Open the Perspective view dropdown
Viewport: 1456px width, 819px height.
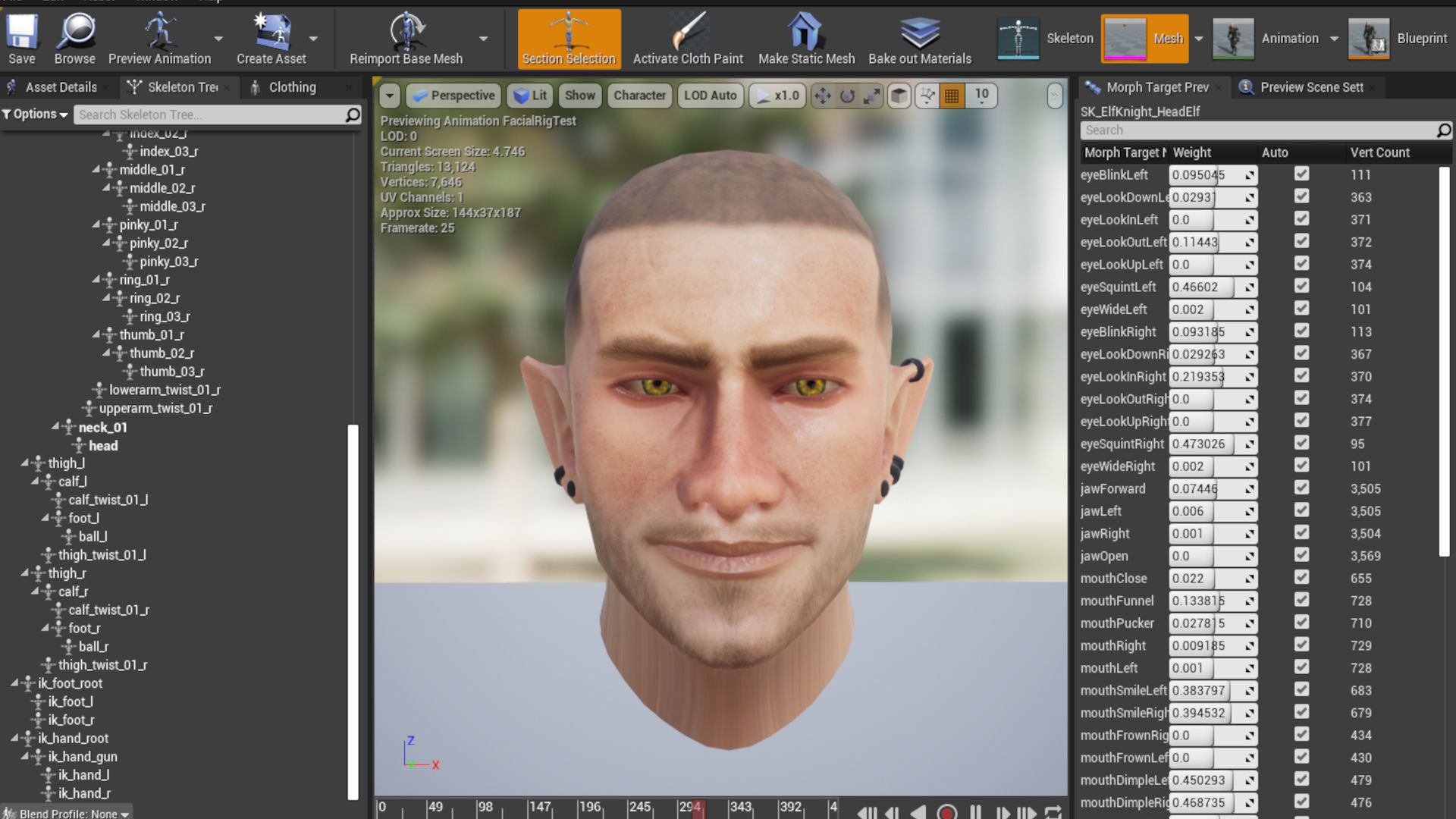[453, 96]
